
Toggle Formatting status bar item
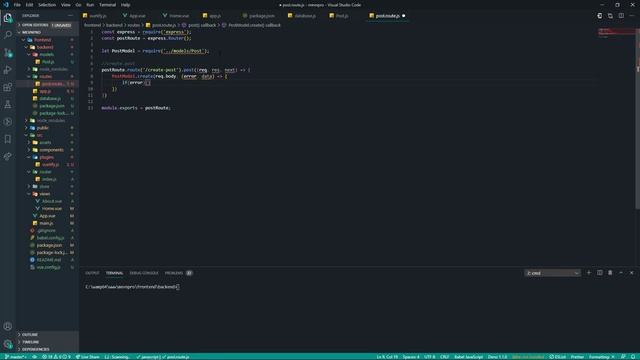(602, 357)
